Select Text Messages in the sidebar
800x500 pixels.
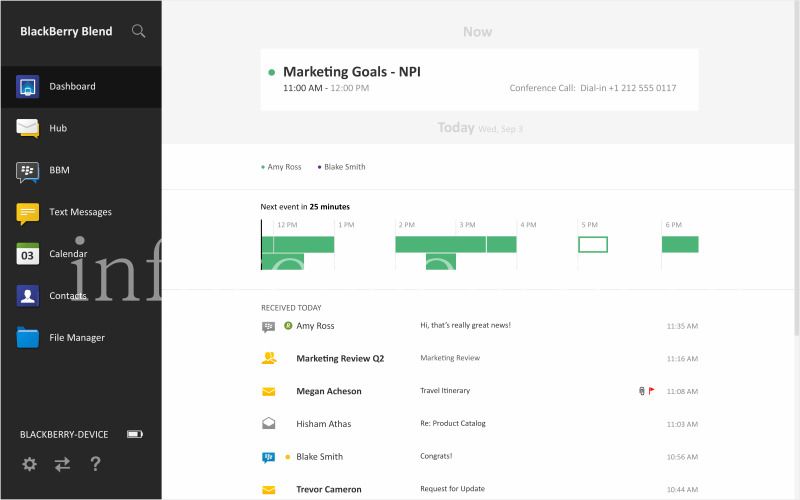tap(80, 212)
